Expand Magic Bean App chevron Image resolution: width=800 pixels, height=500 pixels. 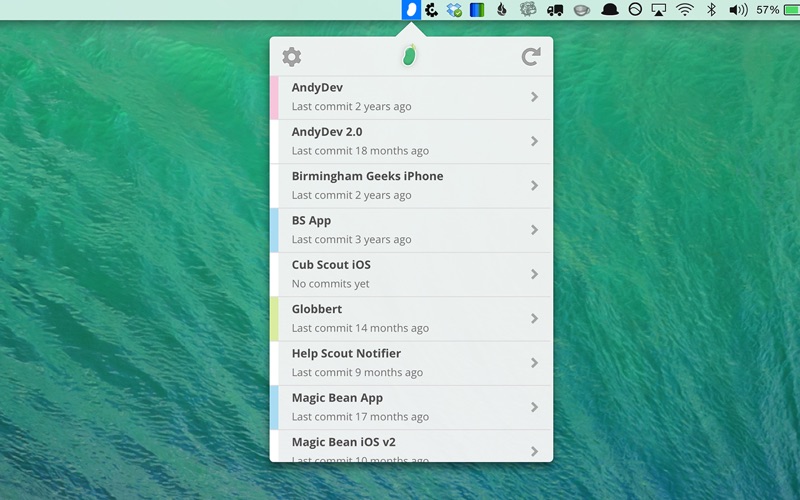click(534, 407)
